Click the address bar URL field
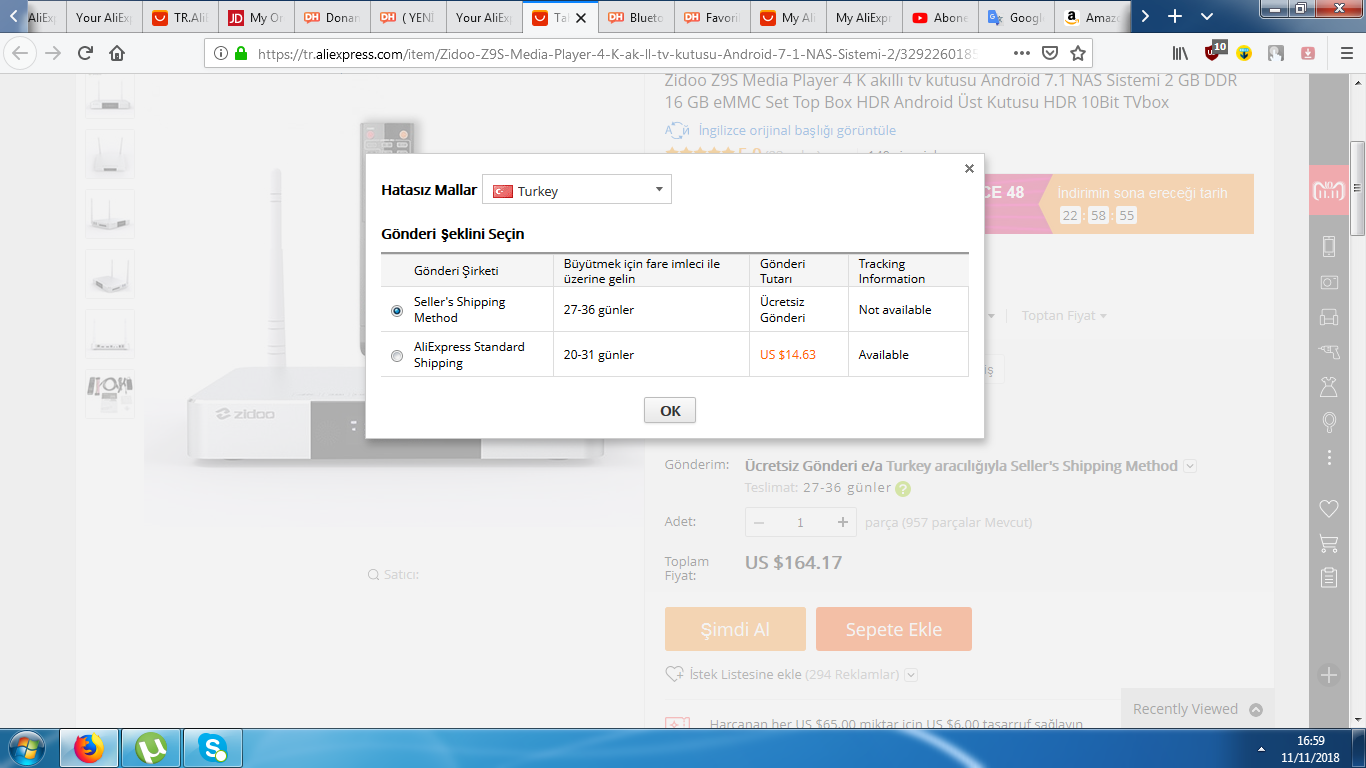This screenshot has width=1366, height=768. [615, 53]
